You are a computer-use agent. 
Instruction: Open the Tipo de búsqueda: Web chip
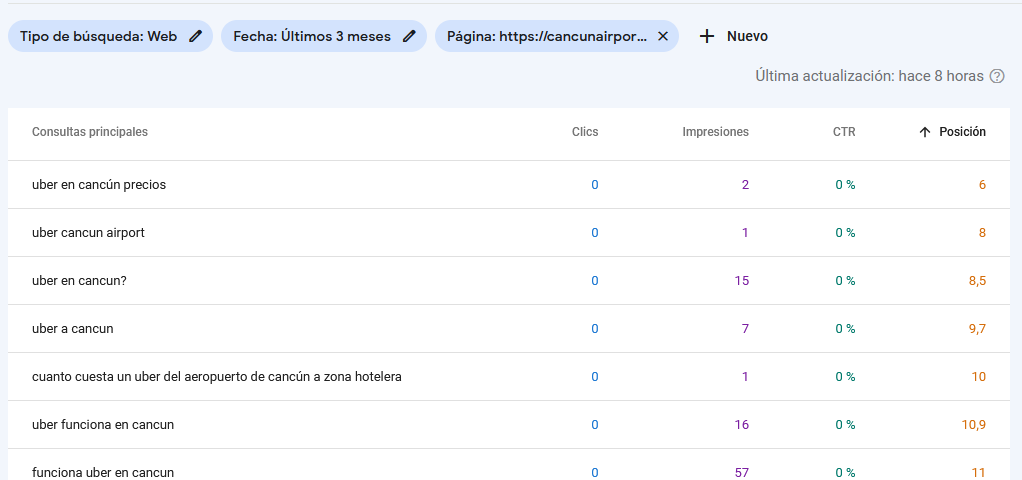point(110,37)
